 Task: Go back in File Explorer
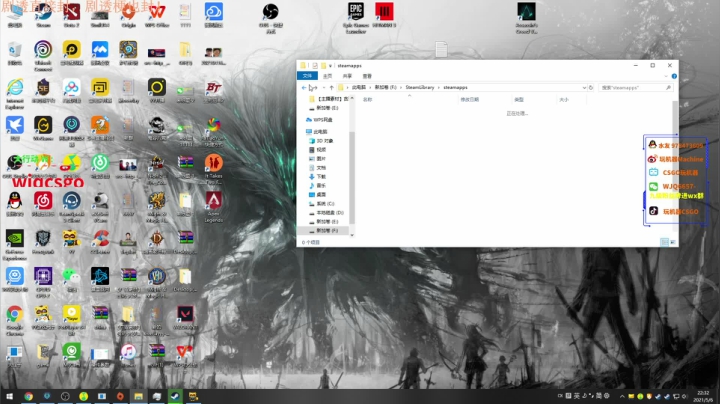click(304, 87)
